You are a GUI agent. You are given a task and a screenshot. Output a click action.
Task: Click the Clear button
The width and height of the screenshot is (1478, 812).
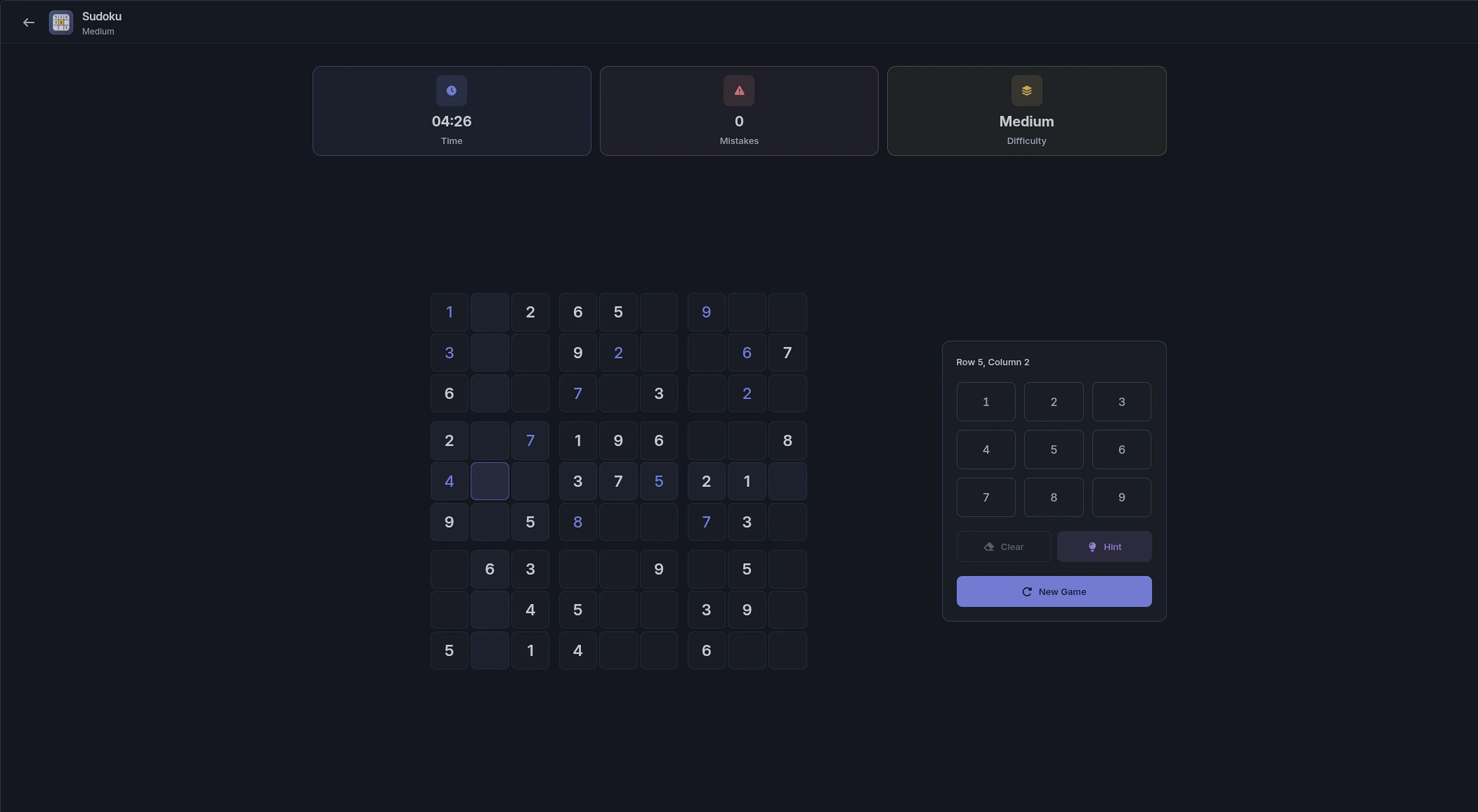point(1003,547)
